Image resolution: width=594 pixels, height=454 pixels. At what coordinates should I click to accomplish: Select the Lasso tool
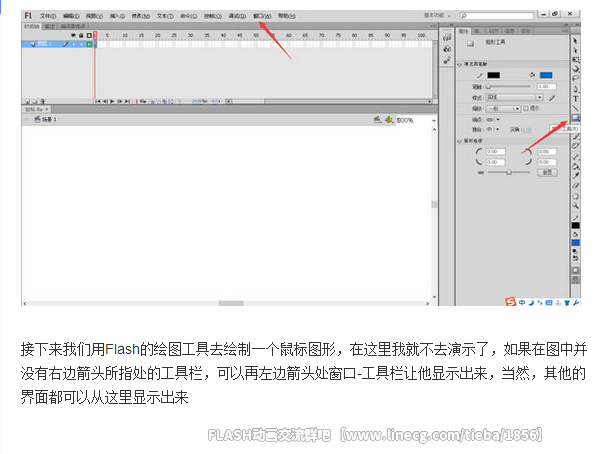pos(575,78)
